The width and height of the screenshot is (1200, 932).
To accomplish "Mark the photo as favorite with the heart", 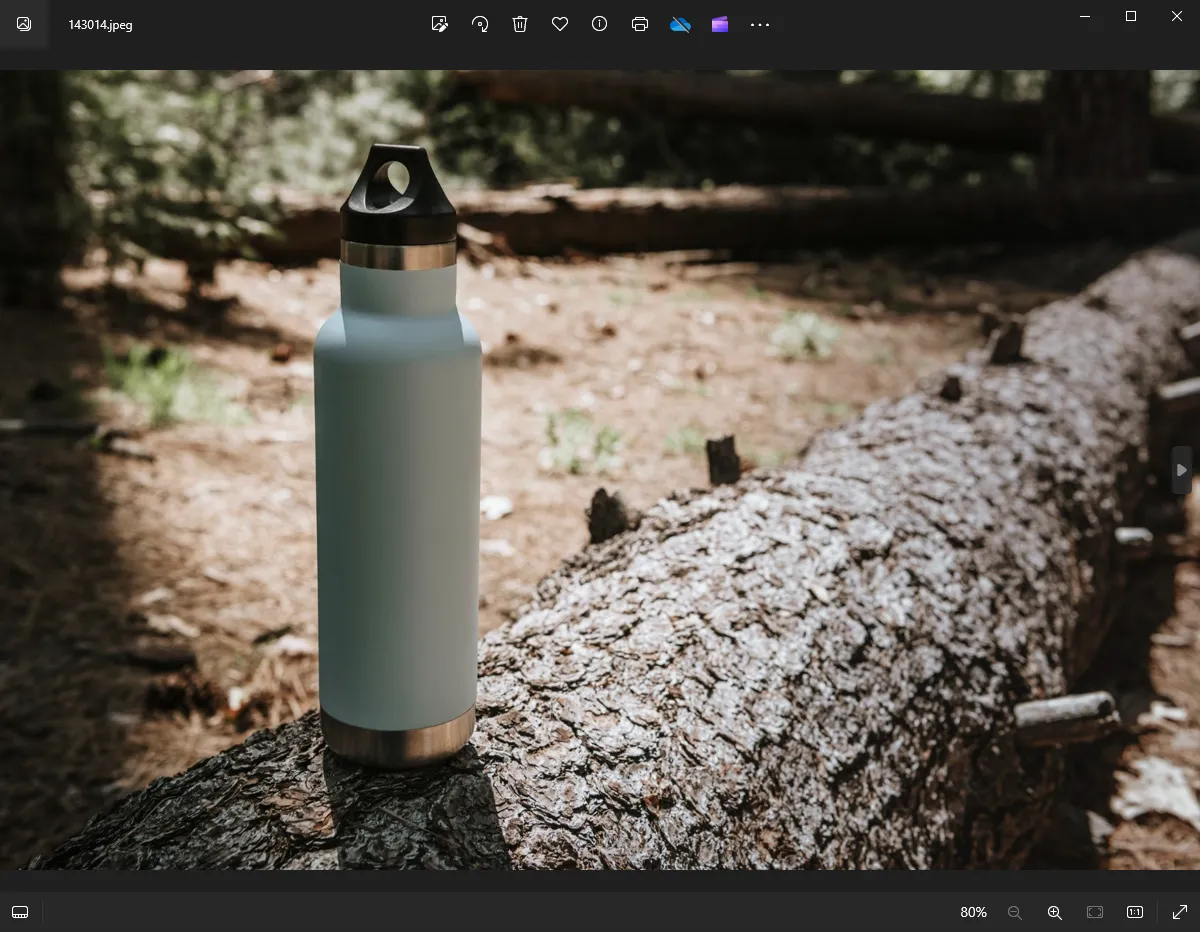I will (x=560, y=24).
